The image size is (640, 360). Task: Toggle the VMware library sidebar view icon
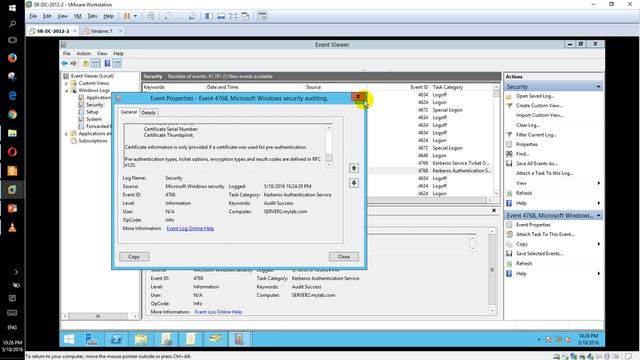coord(209,16)
